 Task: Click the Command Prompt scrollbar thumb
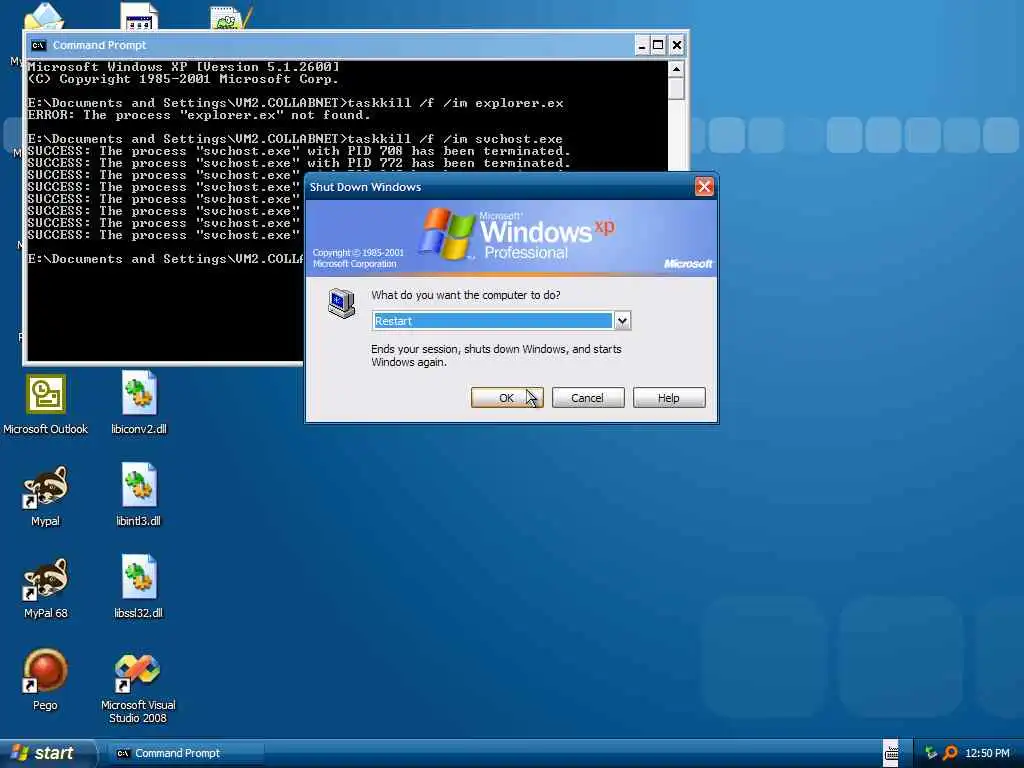tap(677, 89)
